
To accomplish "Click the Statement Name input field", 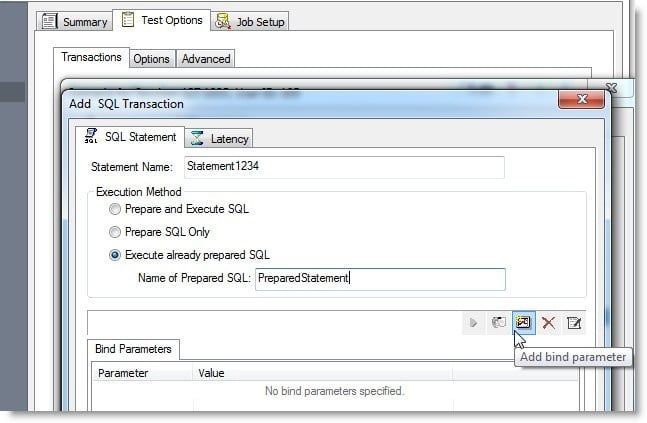I will [x=344, y=167].
